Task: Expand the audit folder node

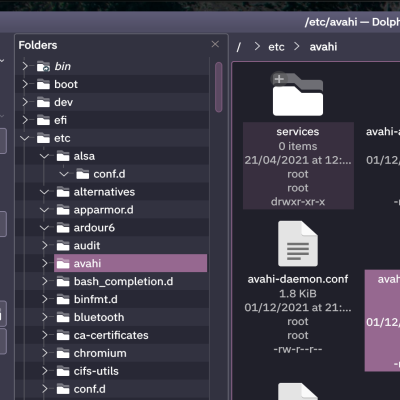Action: click(x=45, y=246)
